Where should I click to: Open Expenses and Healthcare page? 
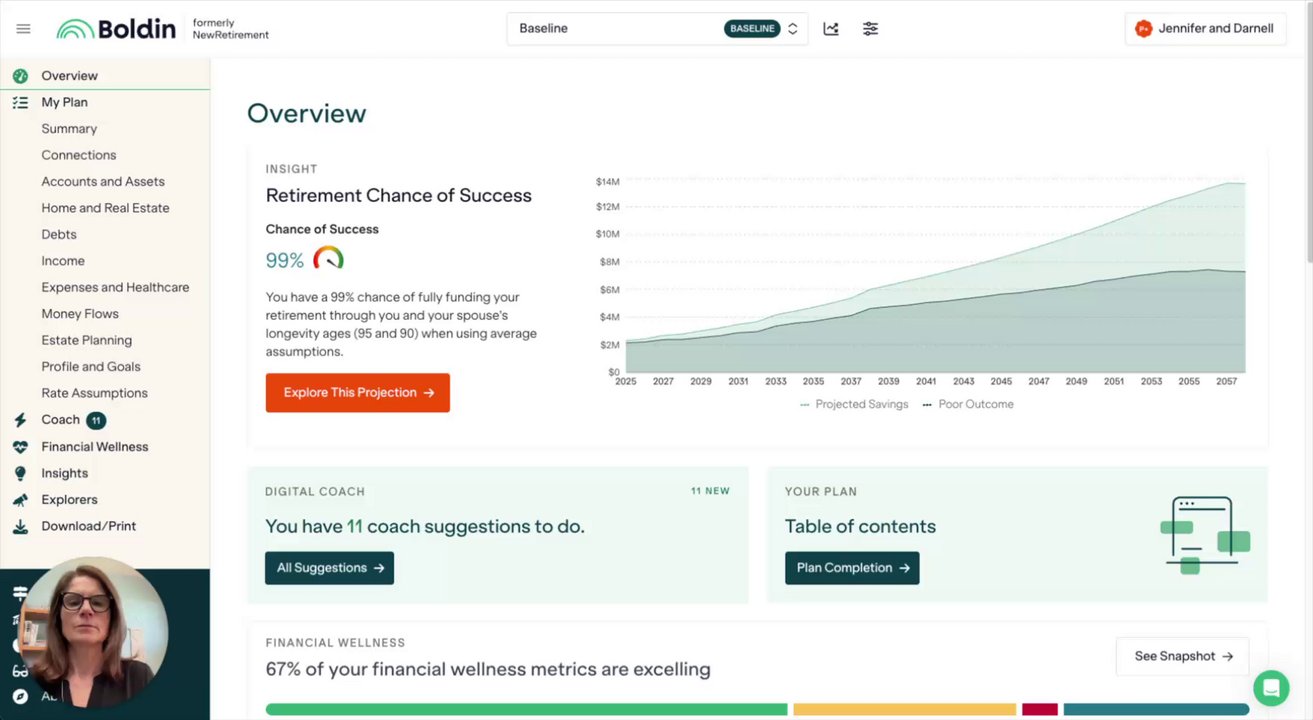(x=115, y=288)
